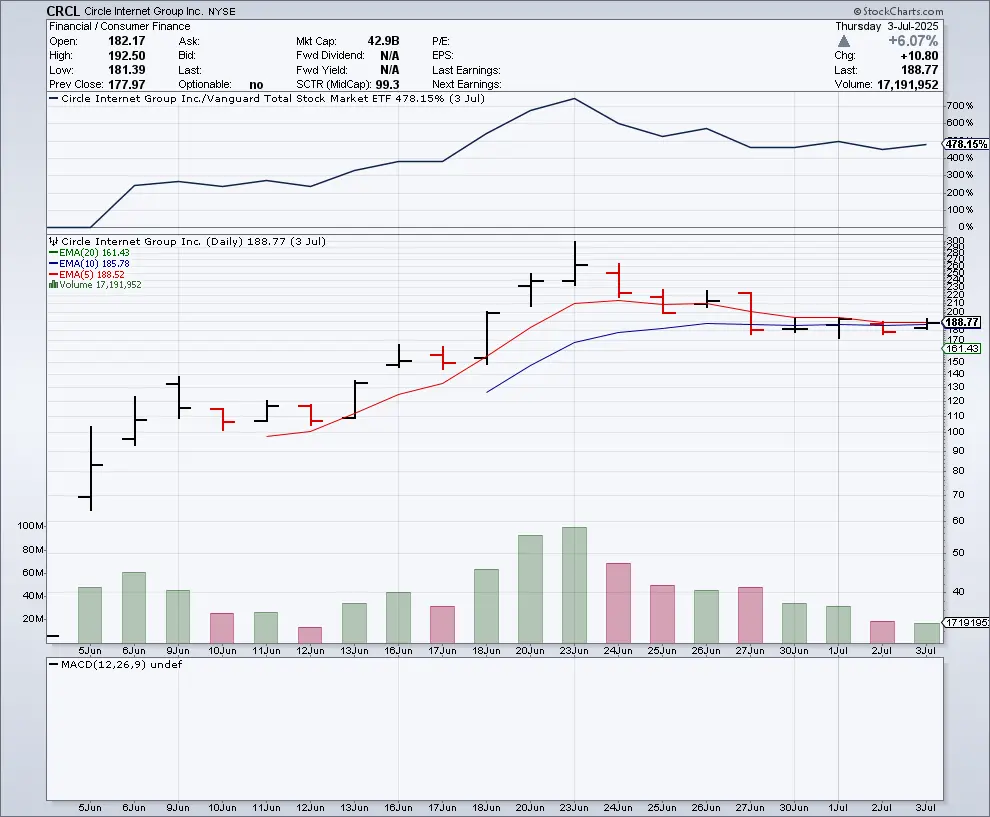Click the CRCL ticker symbol
990x817 pixels.
tap(63, 11)
